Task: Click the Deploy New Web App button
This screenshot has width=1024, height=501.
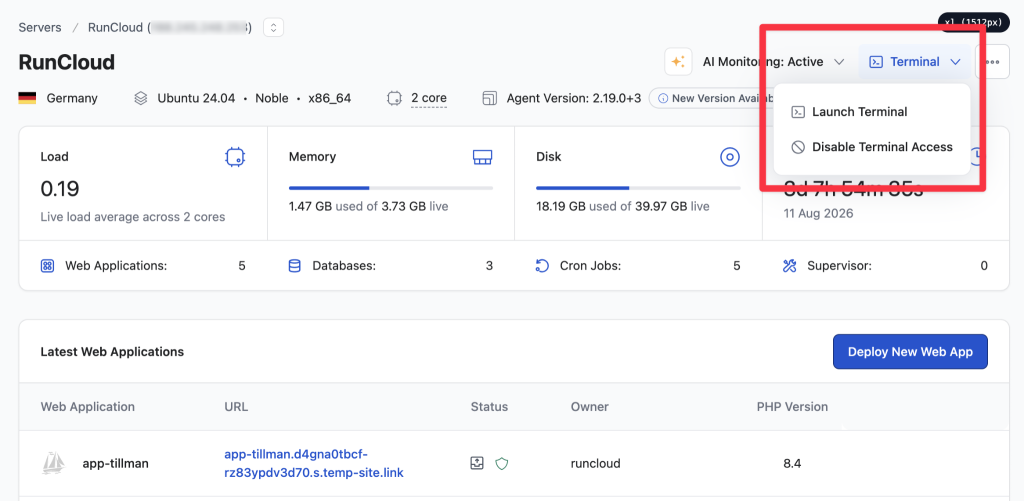Action: coord(910,352)
